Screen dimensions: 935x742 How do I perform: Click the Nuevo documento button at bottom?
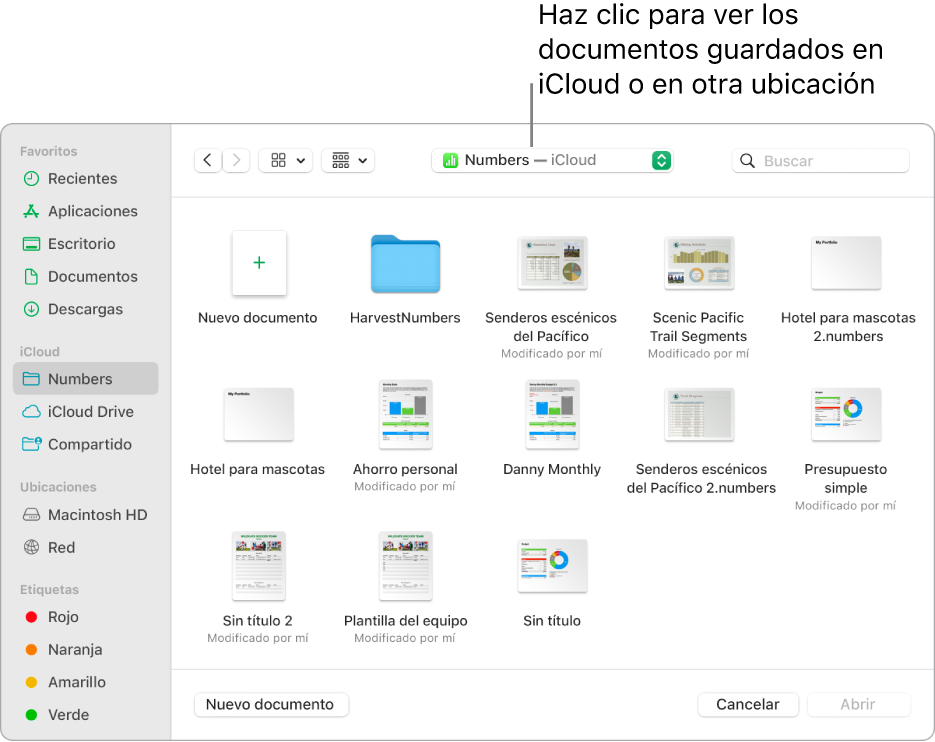click(x=271, y=704)
